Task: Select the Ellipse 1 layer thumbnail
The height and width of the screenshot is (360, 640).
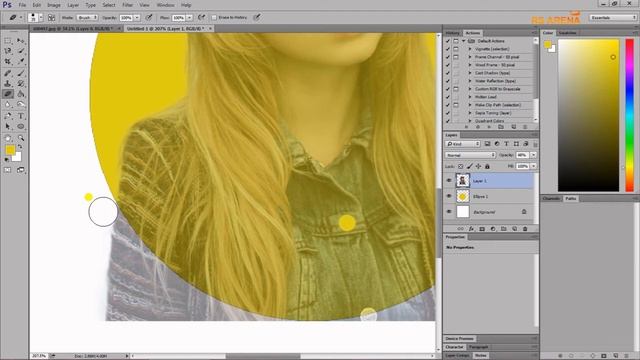Action: click(x=462, y=196)
